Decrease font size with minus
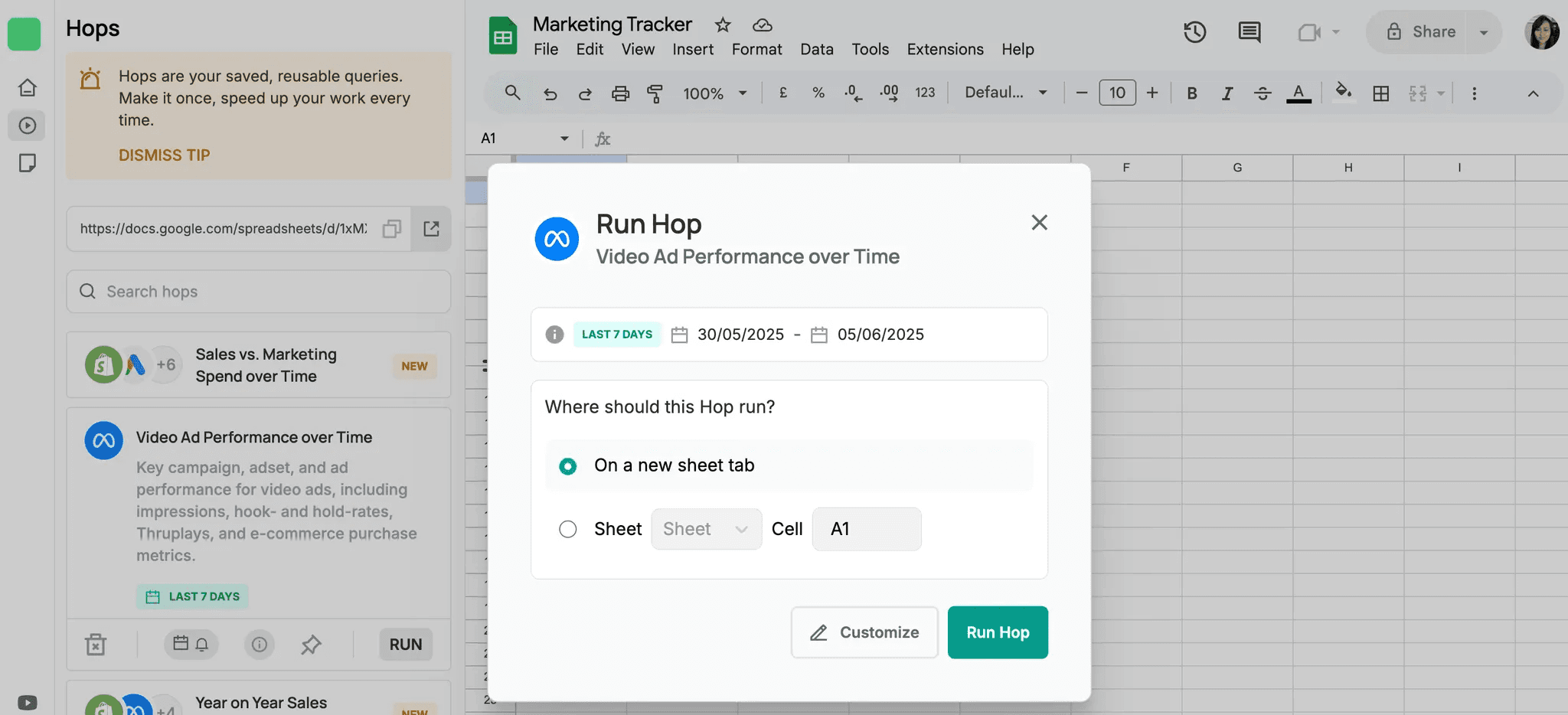This screenshot has width=1568, height=715. click(x=1082, y=93)
